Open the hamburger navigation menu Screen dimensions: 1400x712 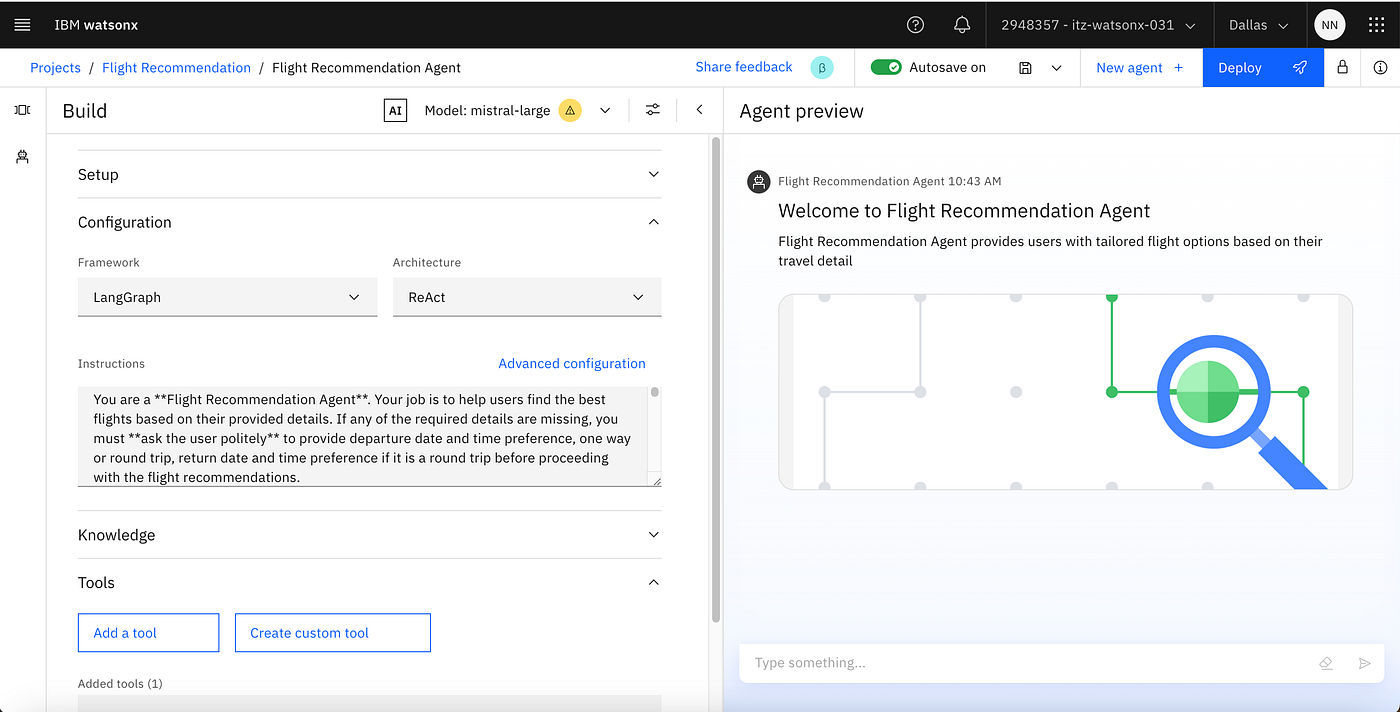[x=22, y=25]
